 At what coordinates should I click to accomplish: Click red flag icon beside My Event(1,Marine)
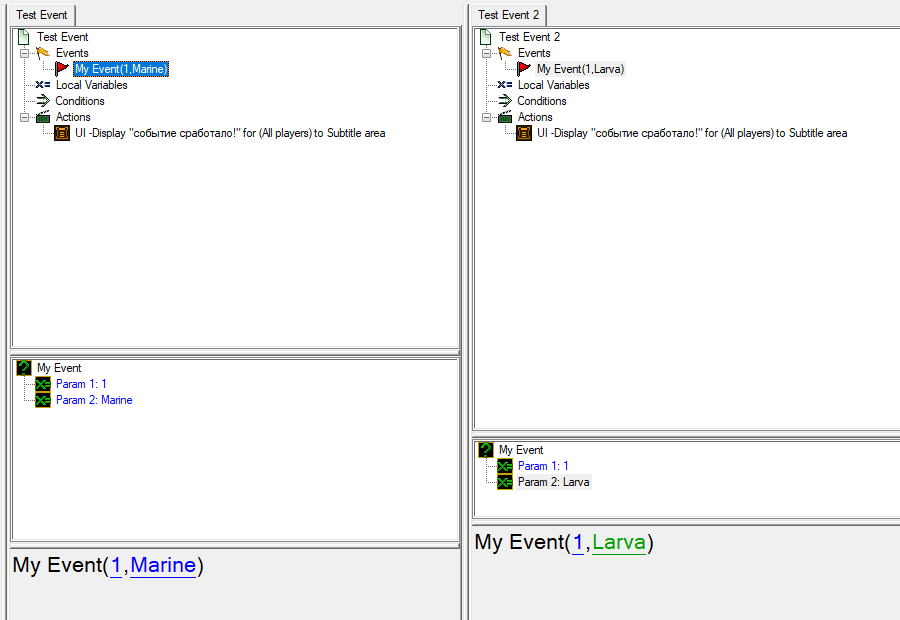(x=62, y=69)
